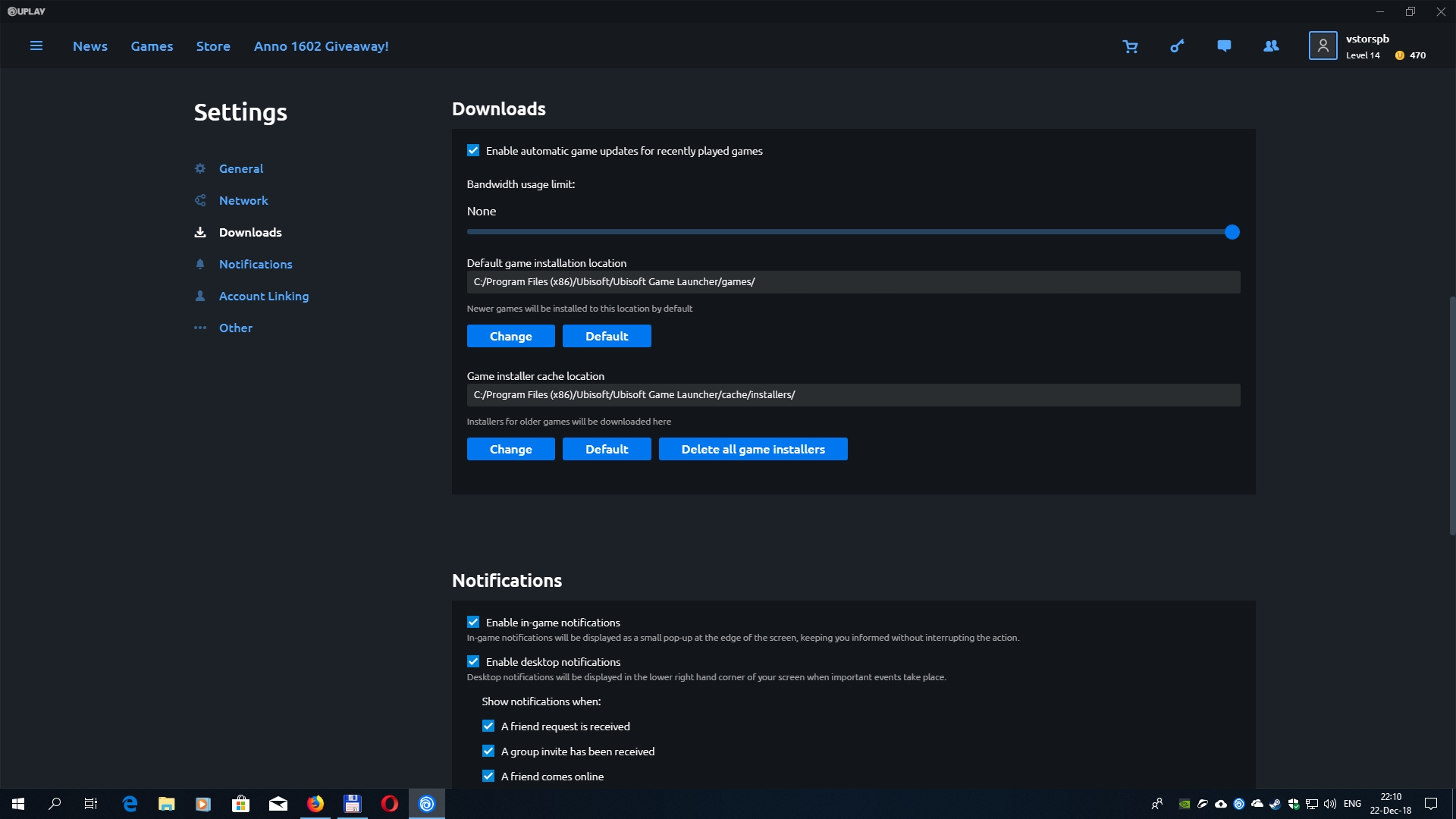Uncheck Enable in-game notifications
Screen dimensions: 1456x819
coord(473,622)
